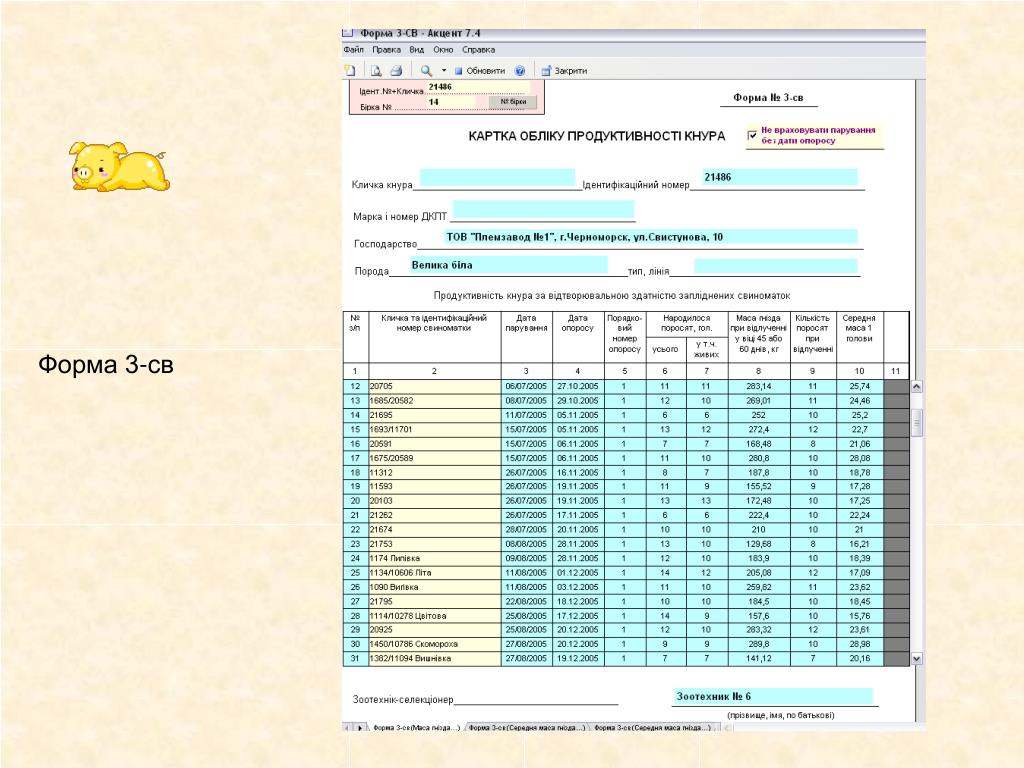The height and width of the screenshot is (768, 1024).
Task: Select sow cell '1693/11701'
Action: click(435, 430)
